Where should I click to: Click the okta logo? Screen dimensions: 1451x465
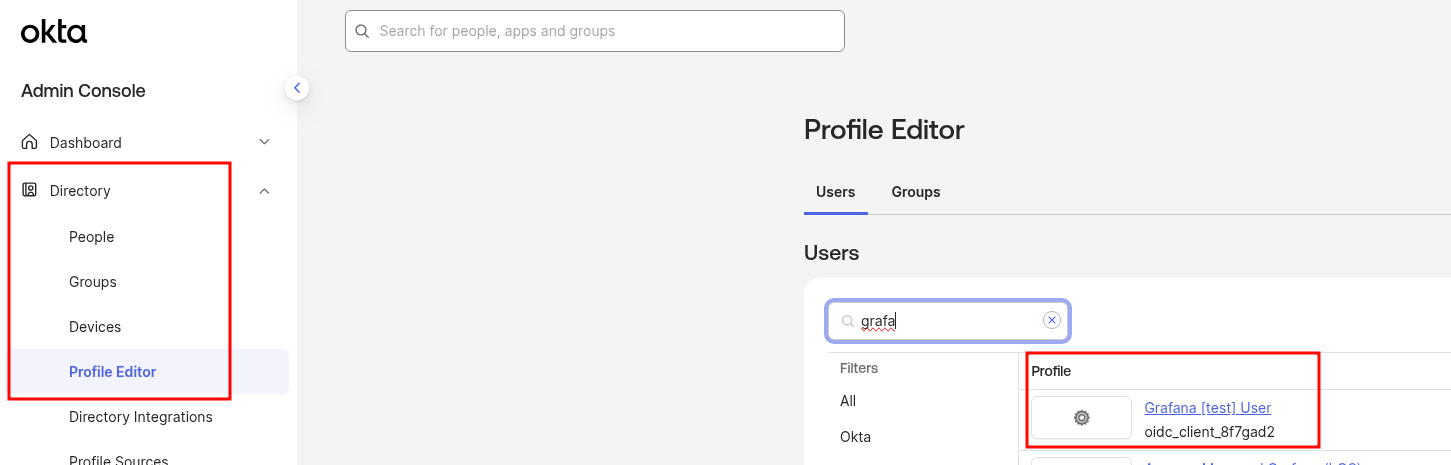tap(54, 32)
